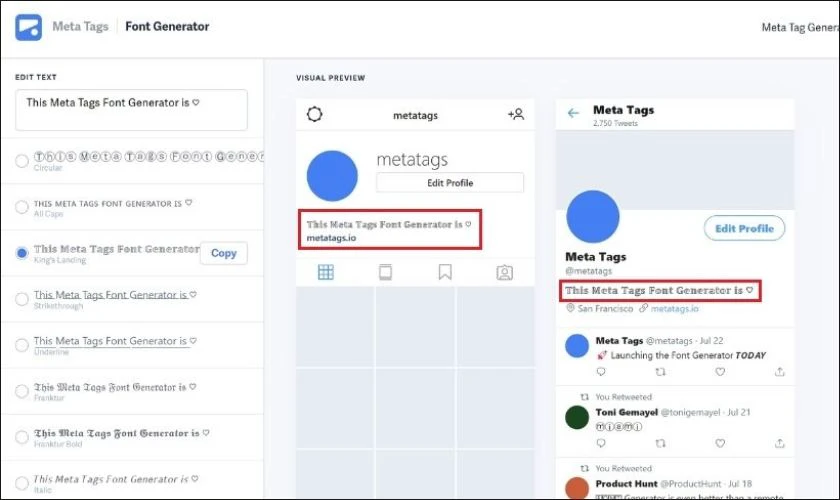840x500 pixels.
Task: Click into the Edit Text input box
Action: [131, 110]
